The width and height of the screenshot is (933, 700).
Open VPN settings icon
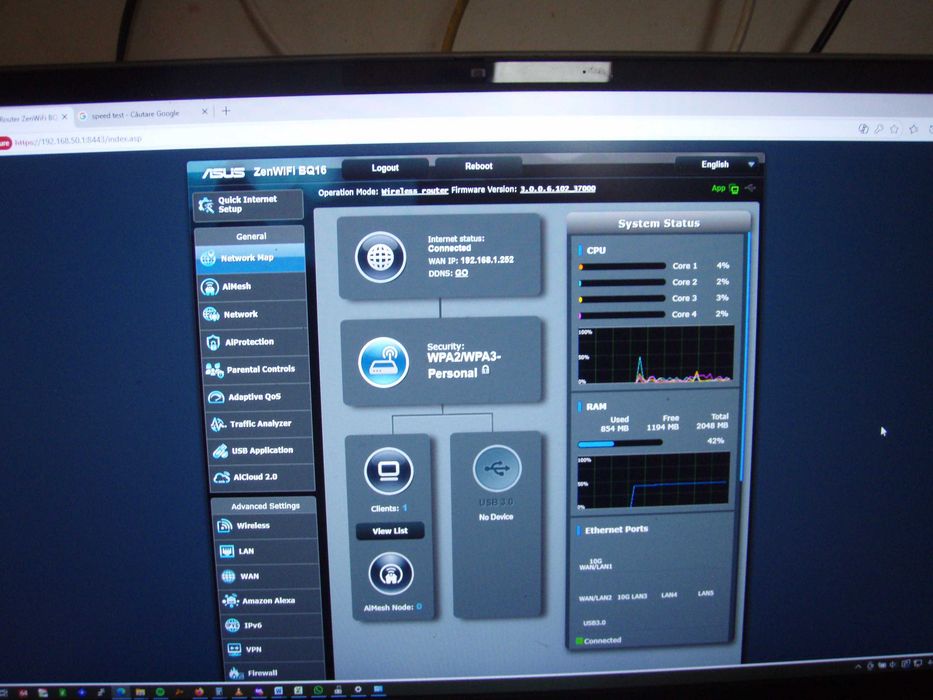click(234, 649)
